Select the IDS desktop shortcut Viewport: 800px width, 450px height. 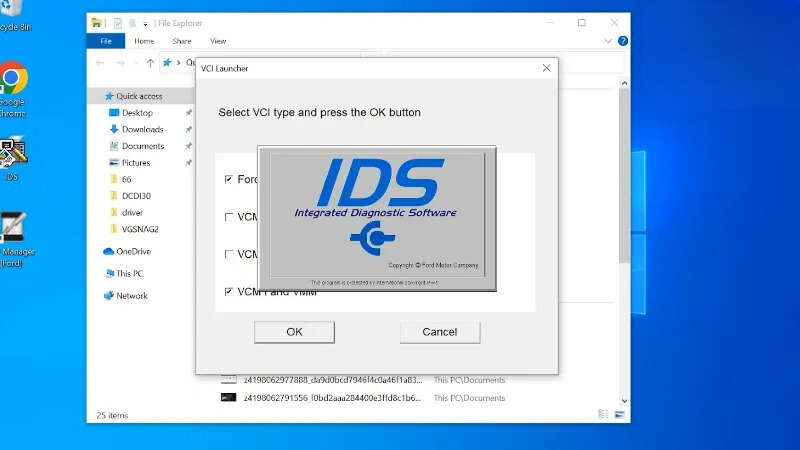point(12,159)
